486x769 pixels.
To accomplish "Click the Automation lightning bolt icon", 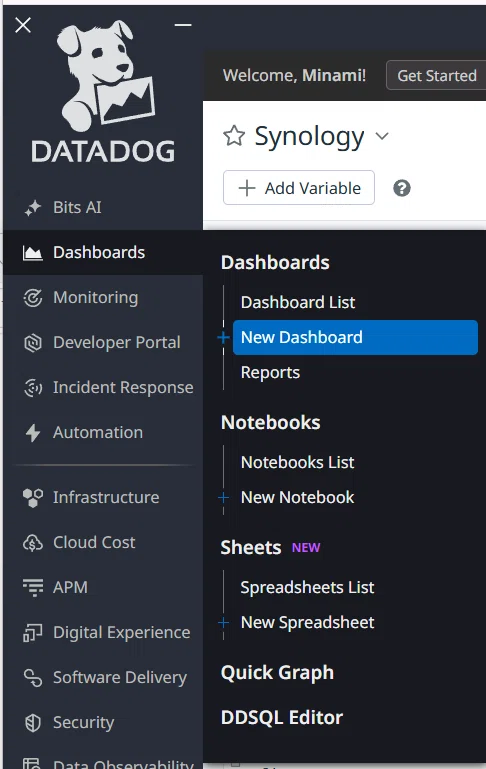I will click(33, 433).
